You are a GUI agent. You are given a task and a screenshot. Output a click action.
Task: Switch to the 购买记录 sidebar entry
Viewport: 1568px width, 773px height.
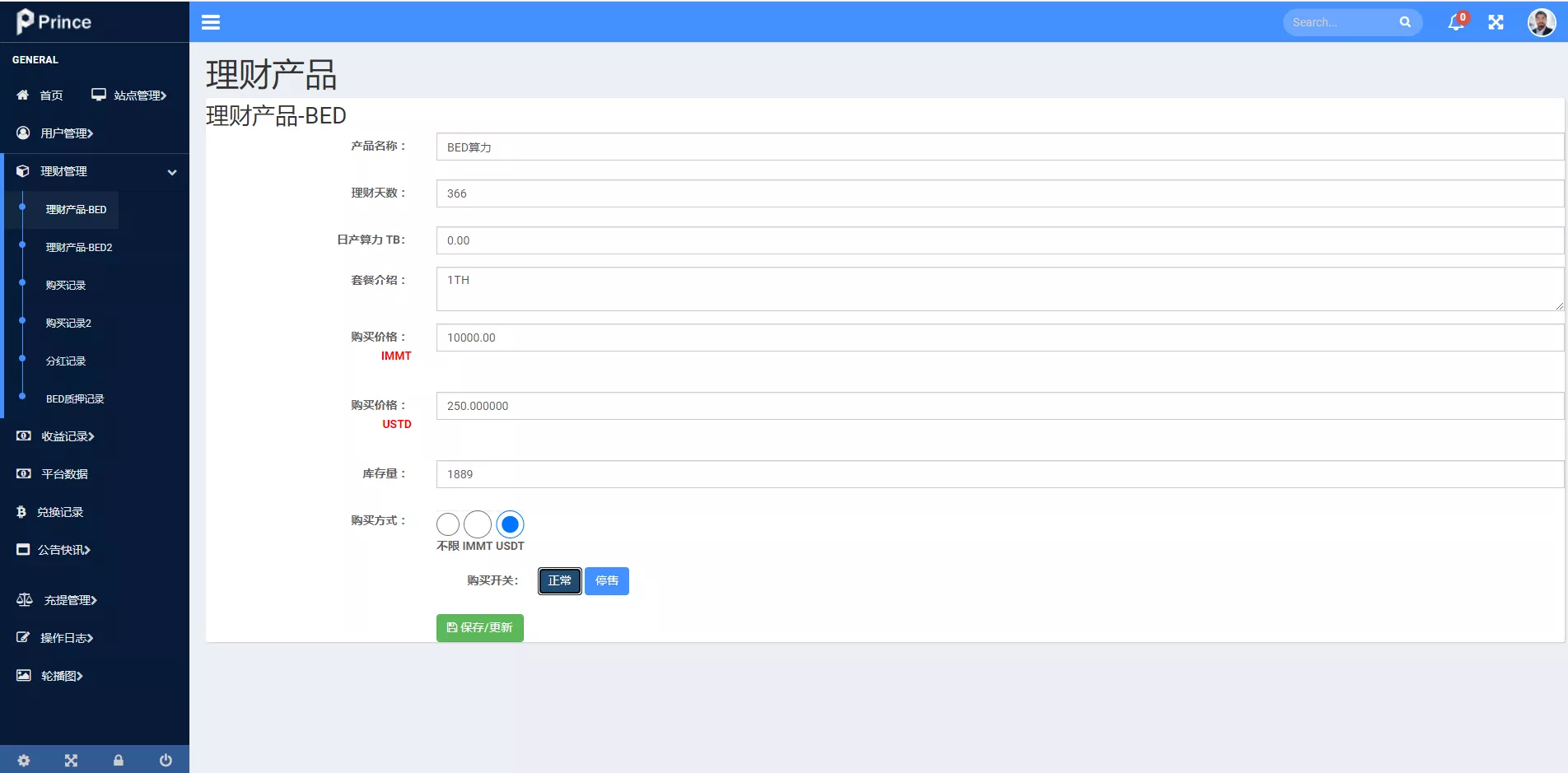coord(67,285)
